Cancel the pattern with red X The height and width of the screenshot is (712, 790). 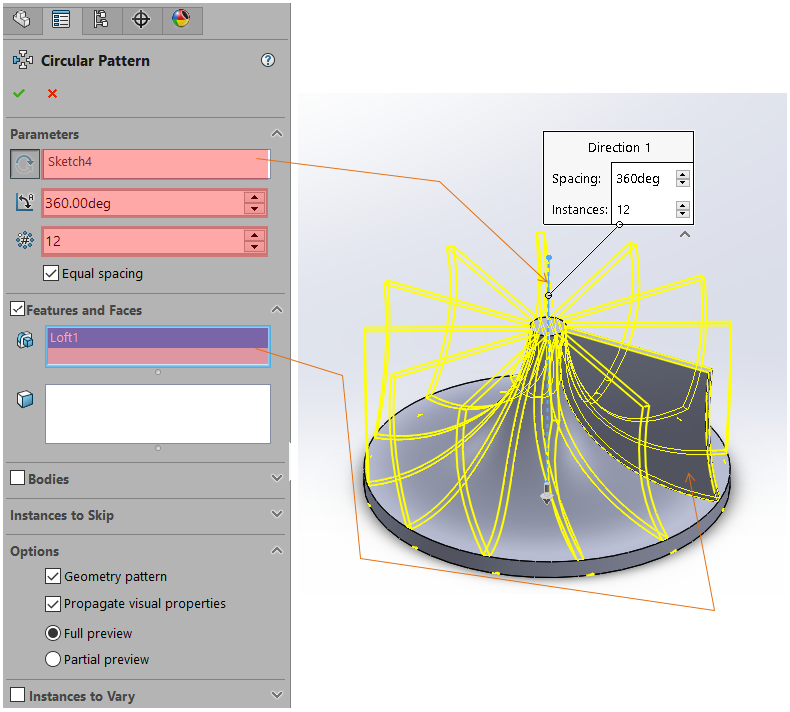tap(52, 93)
